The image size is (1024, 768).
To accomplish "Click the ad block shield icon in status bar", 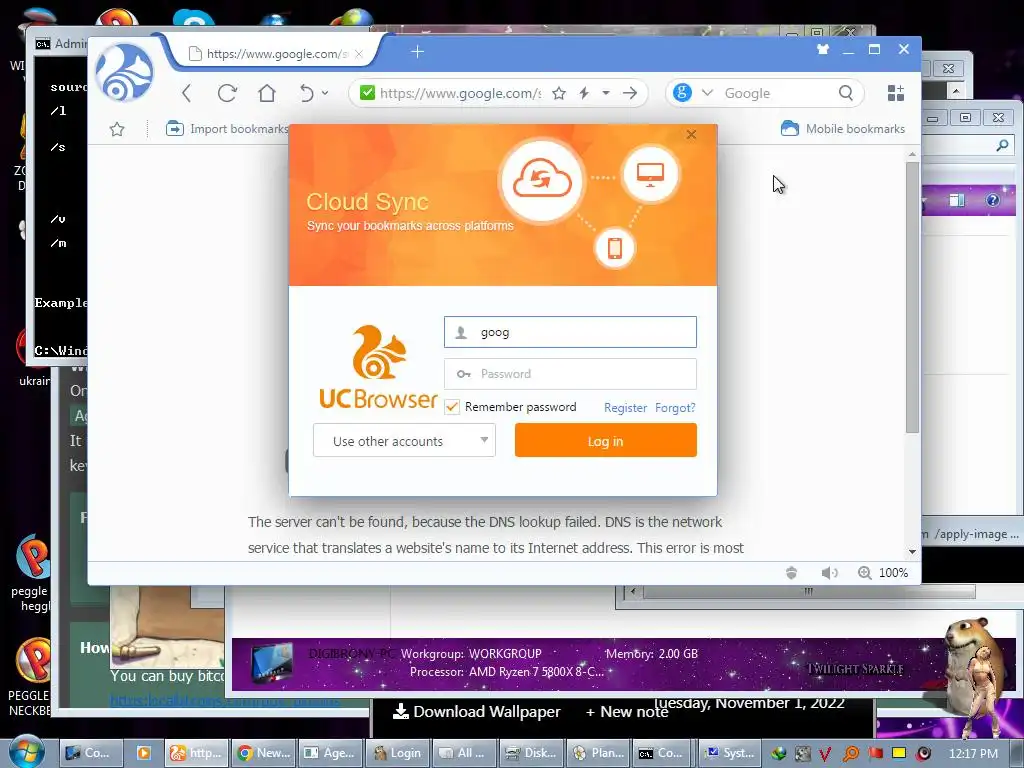I will tap(792, 573).
